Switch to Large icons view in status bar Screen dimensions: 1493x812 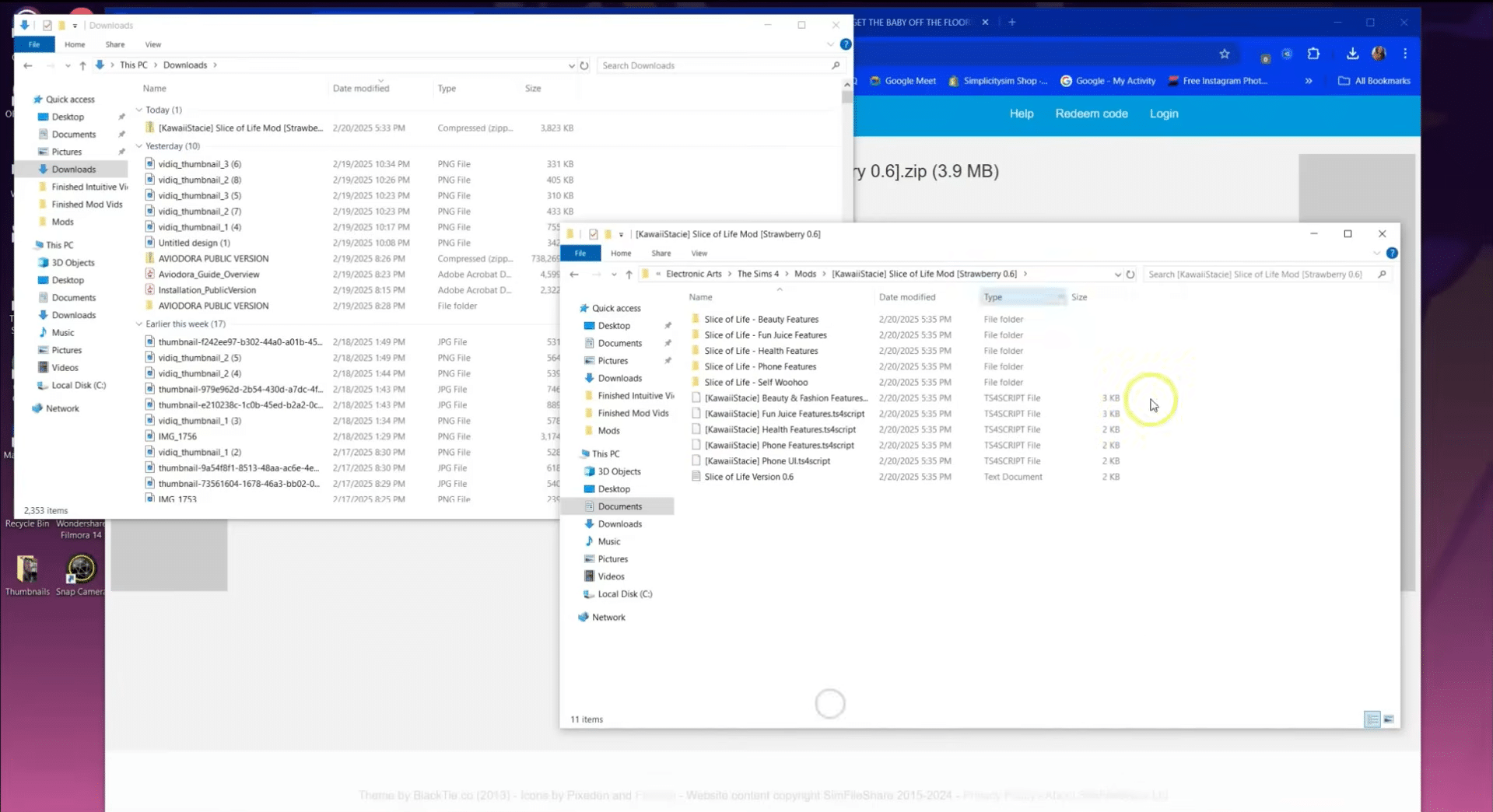click(1389, 719)
